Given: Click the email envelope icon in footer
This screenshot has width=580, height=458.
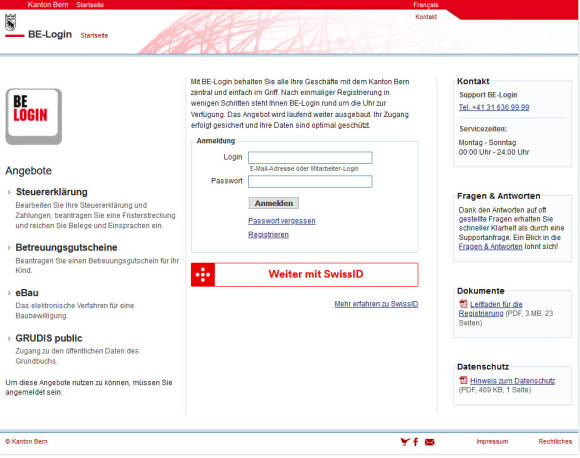Looking at the screenshot, I should (429, 442).
